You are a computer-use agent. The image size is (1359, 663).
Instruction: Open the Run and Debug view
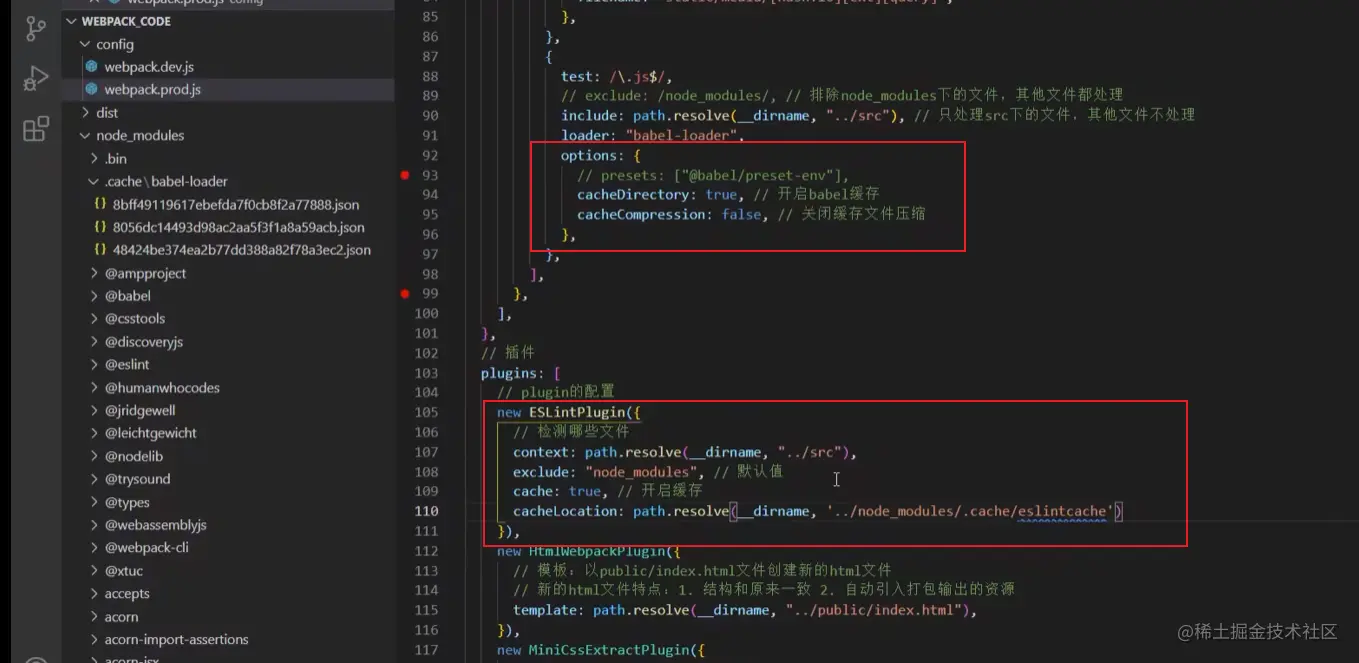pyautogui.click(x=36, y=79)
